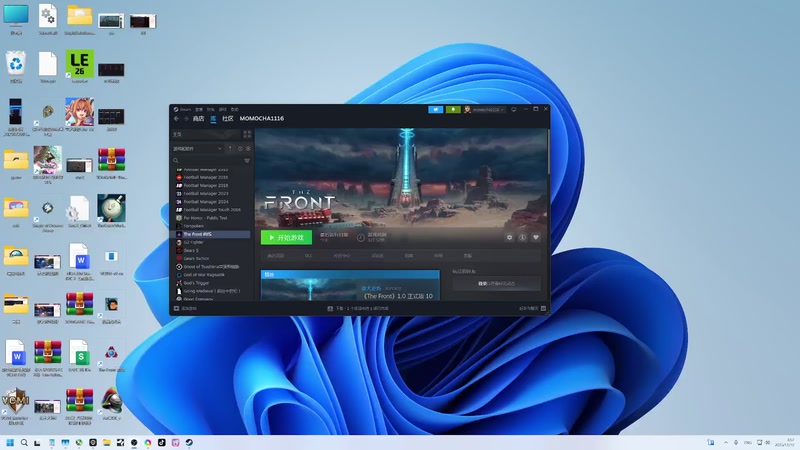Select the anime girl game shortcut
Viewport: 800px width, 450px height.
[80, 115]
